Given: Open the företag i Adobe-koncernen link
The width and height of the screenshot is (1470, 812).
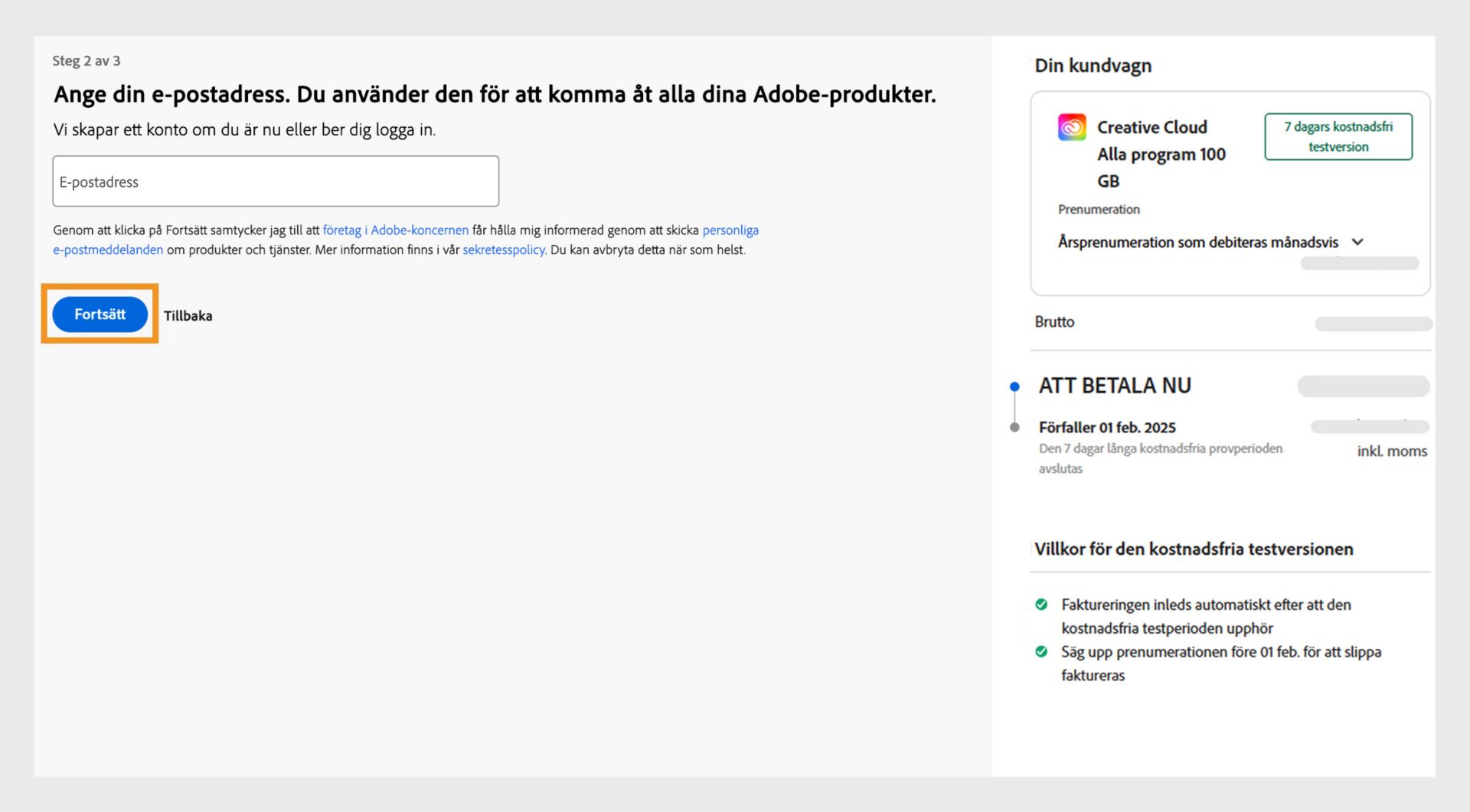Looking at the screenshot, I should tap(395, 230).
